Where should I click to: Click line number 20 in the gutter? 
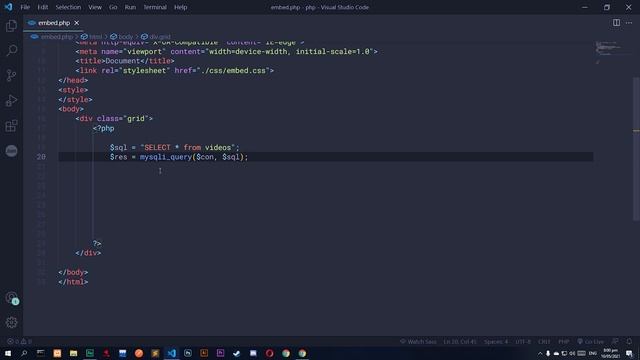coord(41,157)
